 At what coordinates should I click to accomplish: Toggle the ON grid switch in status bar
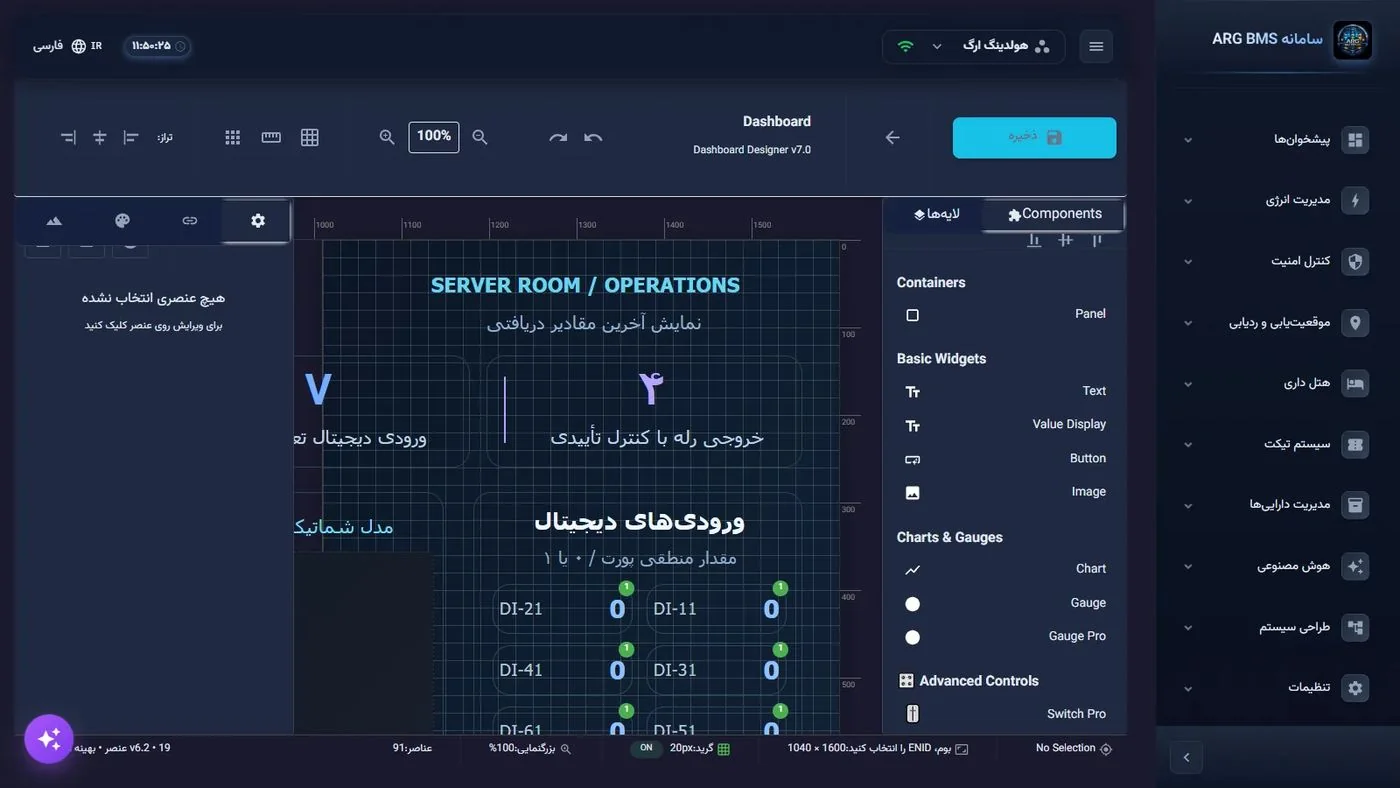[x=646, y=748]
